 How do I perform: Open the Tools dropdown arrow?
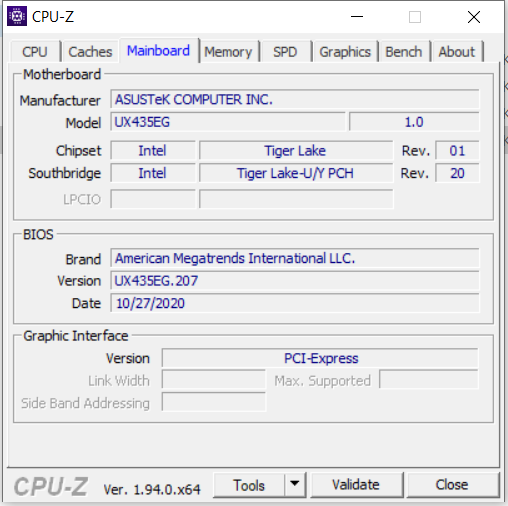tap(295, 485)
